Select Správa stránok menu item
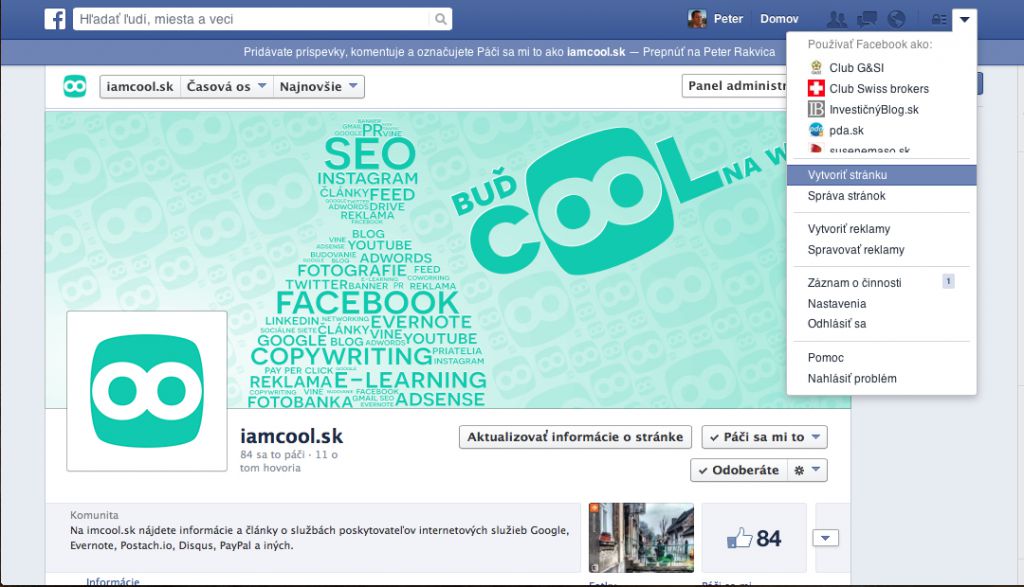Screen dimensions: 1024x587 click(882, 196)
